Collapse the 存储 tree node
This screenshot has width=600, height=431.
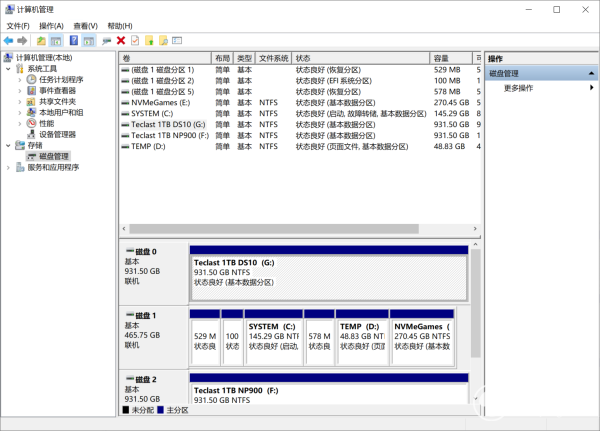[8, 145]
